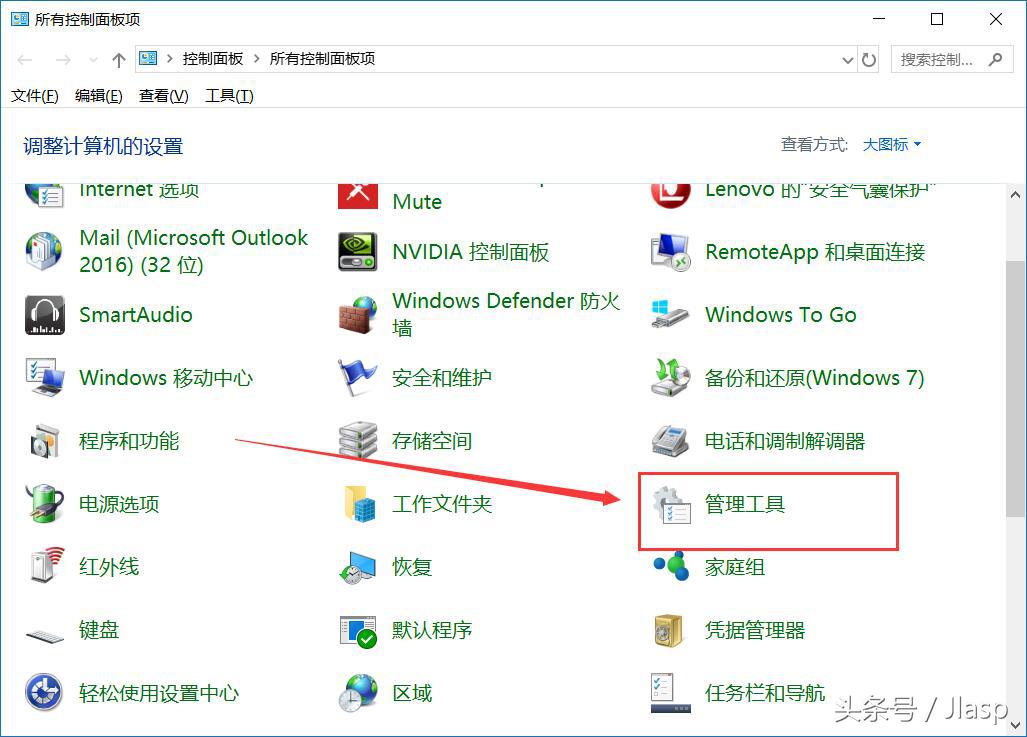The width and height of the screenshot is (1027, 737).
Task: Click 所有控制面板项 breadcrumb
Action: click(322, 59)
